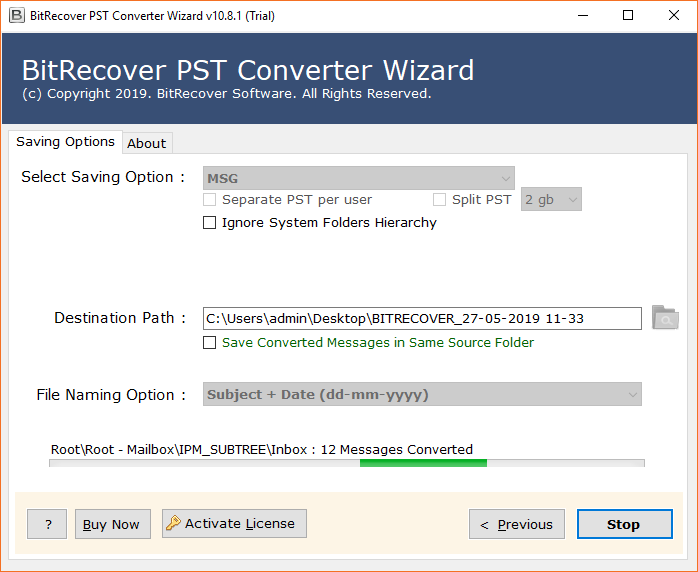This screenshot has width=698, height=572.
Task: Switch to the Saving Options tab
Action: point(65,142)
